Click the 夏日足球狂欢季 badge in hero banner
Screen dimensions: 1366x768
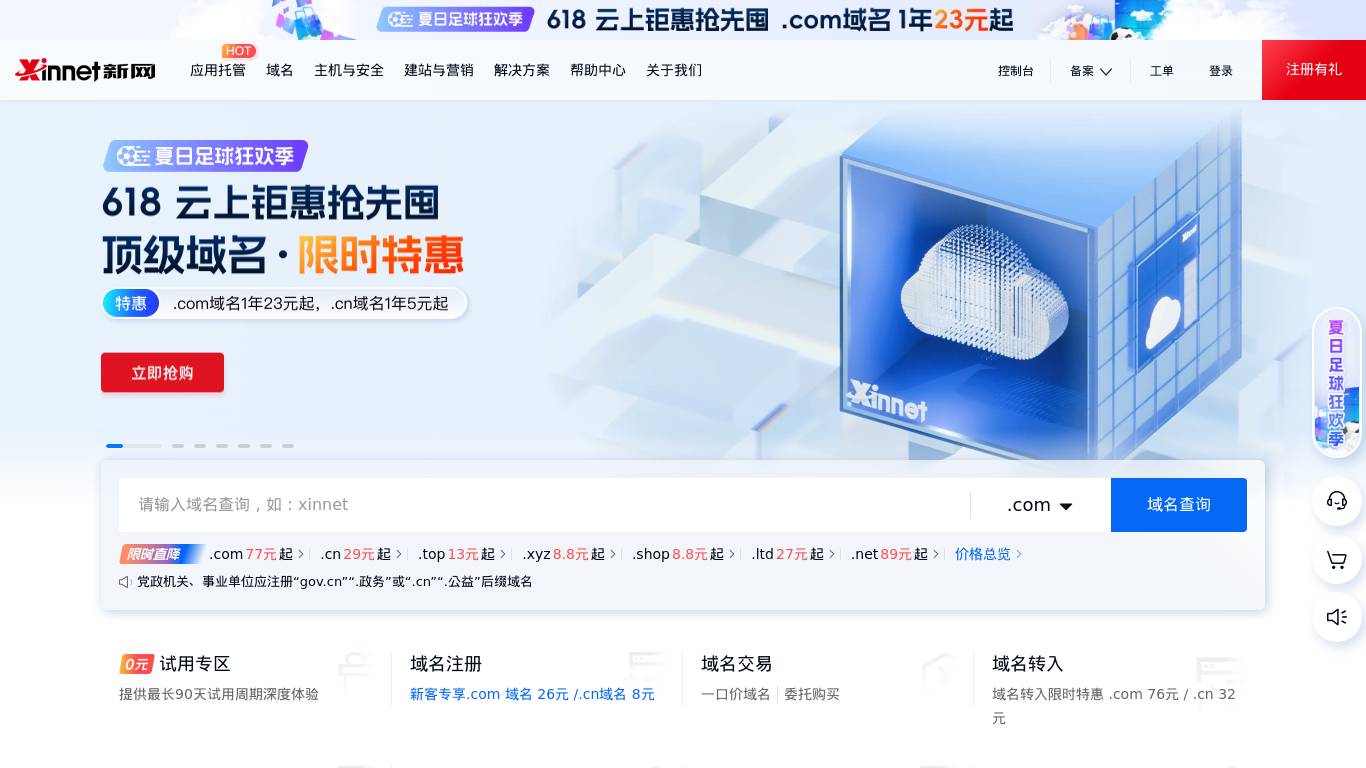click(205, 156)
